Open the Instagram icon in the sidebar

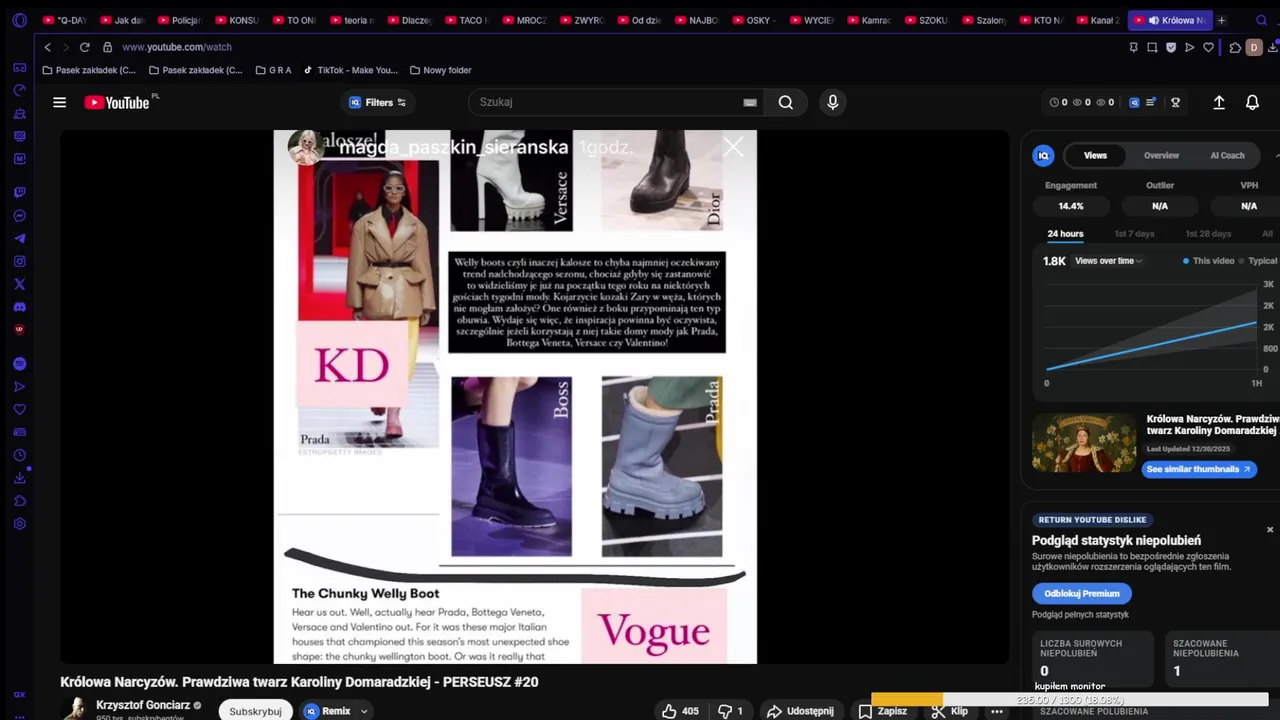click(x=19, y=261)
